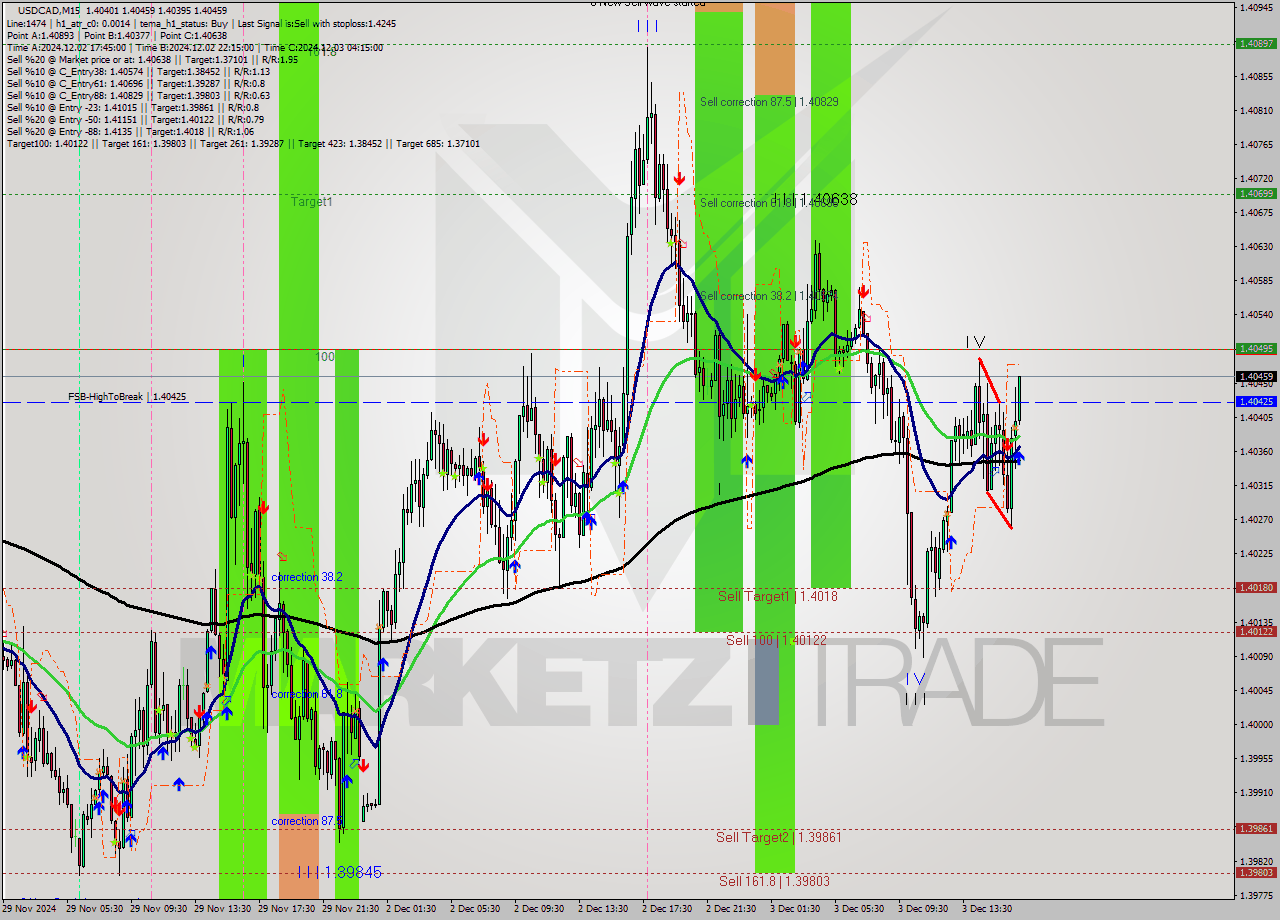Click the 1.39910 price scale value
This screenshot has height=920, width=1280.
pyautogui.click(x=1256, y=792)
